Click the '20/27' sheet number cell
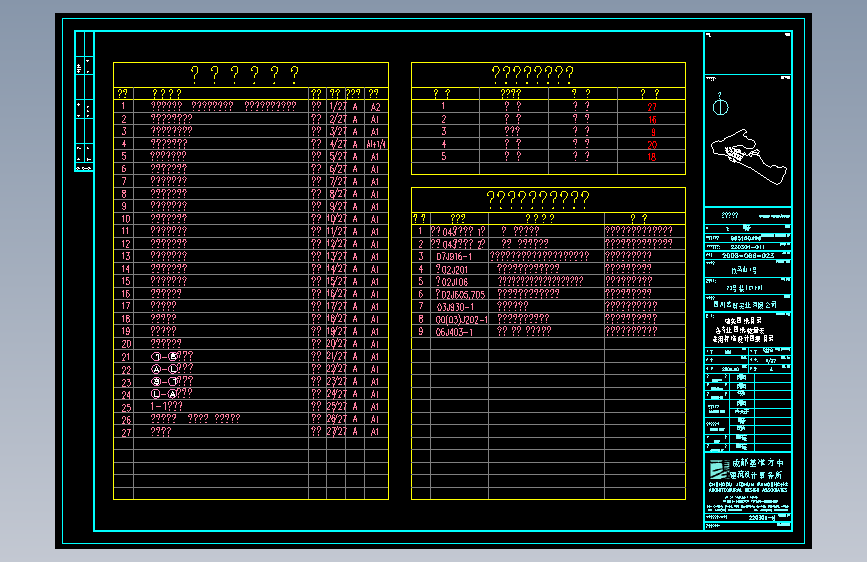 coord(336,344)
